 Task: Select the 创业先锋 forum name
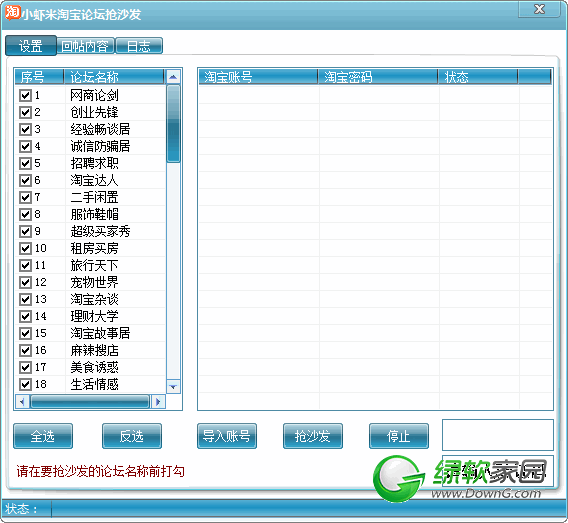pos(94,113)
